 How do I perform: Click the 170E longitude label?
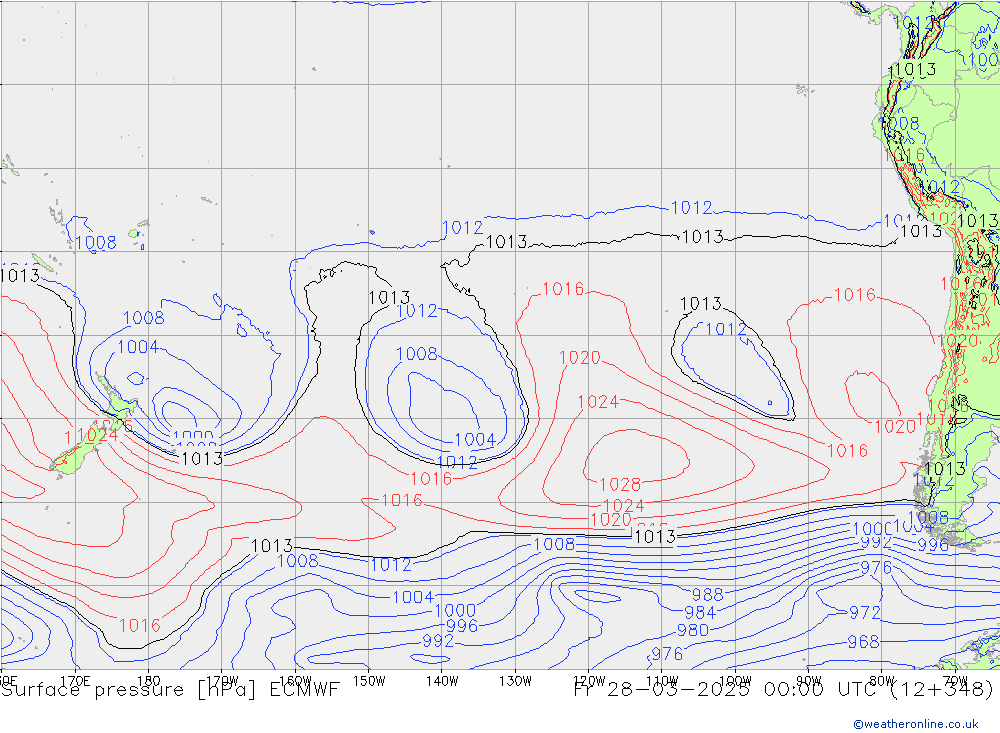[x=75, y=681]
